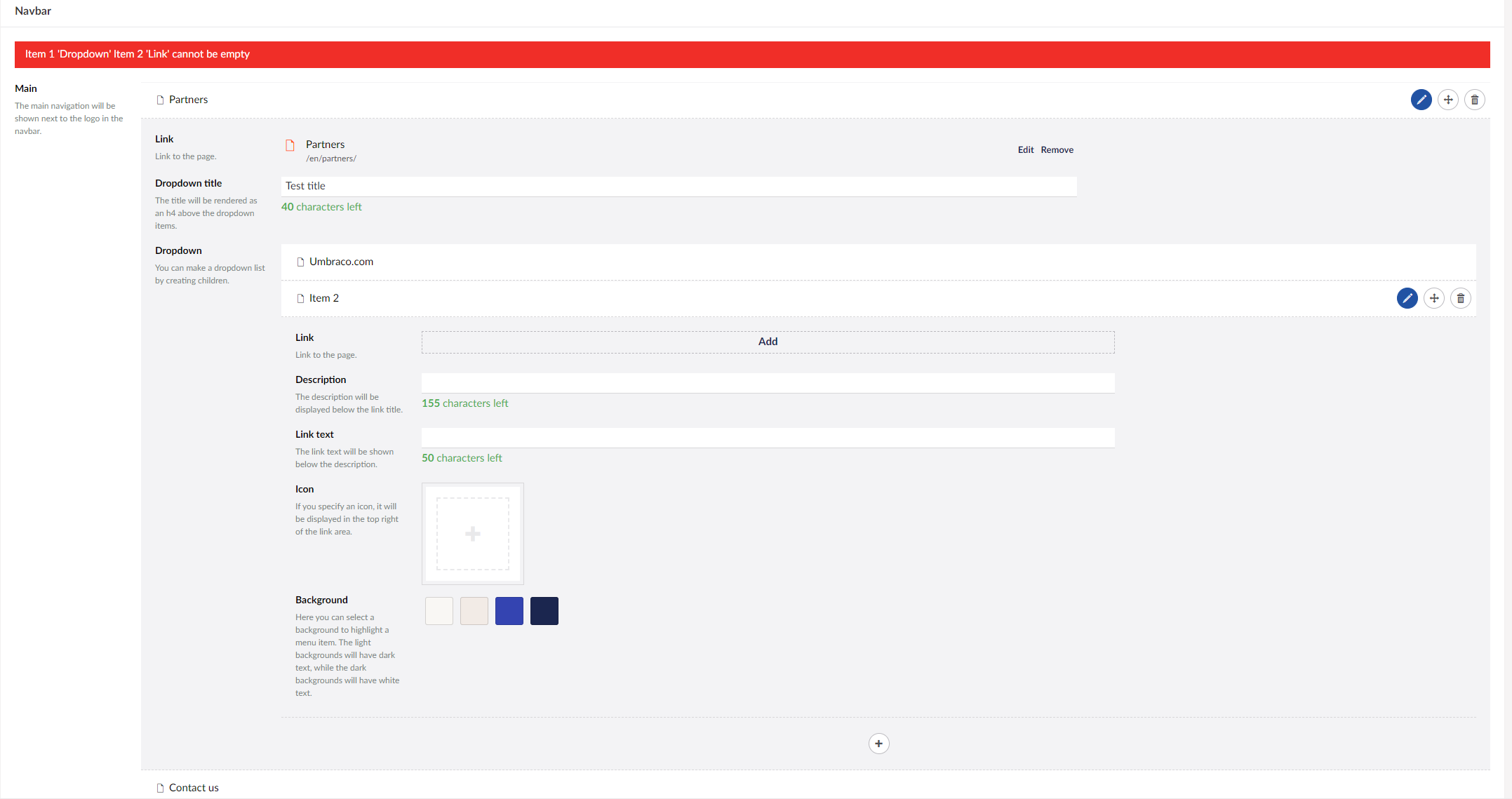Screen dimensions: 1512x799
Task: Edit the Partners link
Action: point(1025,150)
